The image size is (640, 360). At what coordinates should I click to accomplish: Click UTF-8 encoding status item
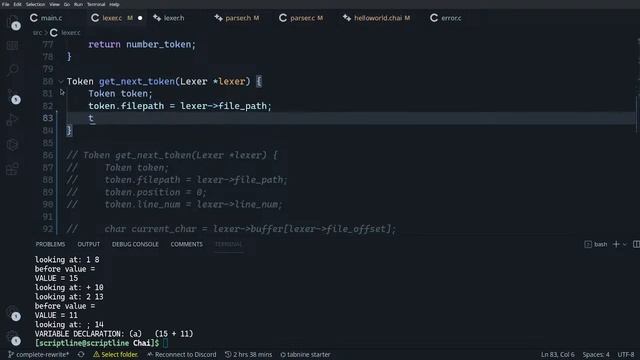tap(626, 354)
